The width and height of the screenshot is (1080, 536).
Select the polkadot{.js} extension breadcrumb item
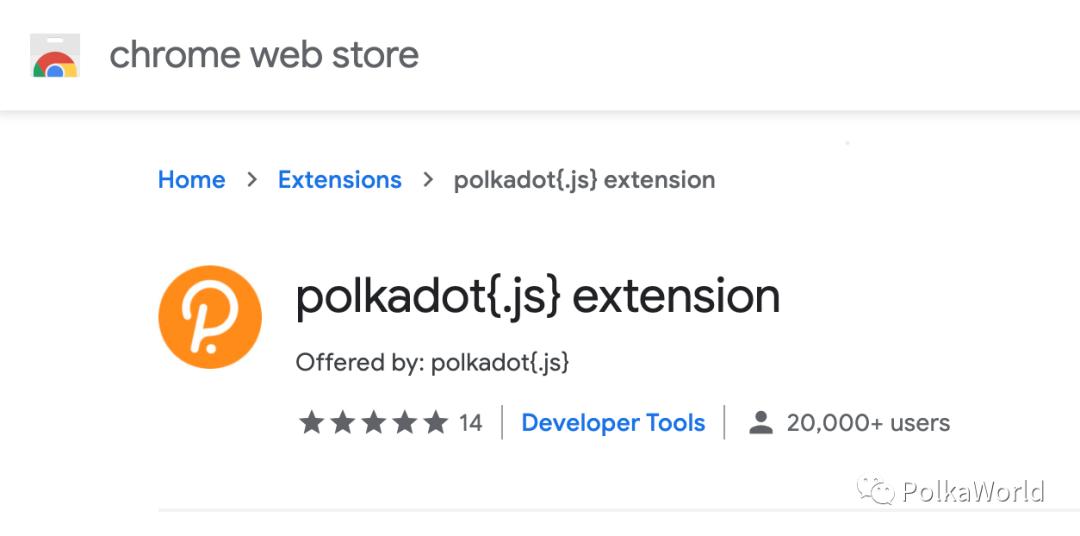584,180
